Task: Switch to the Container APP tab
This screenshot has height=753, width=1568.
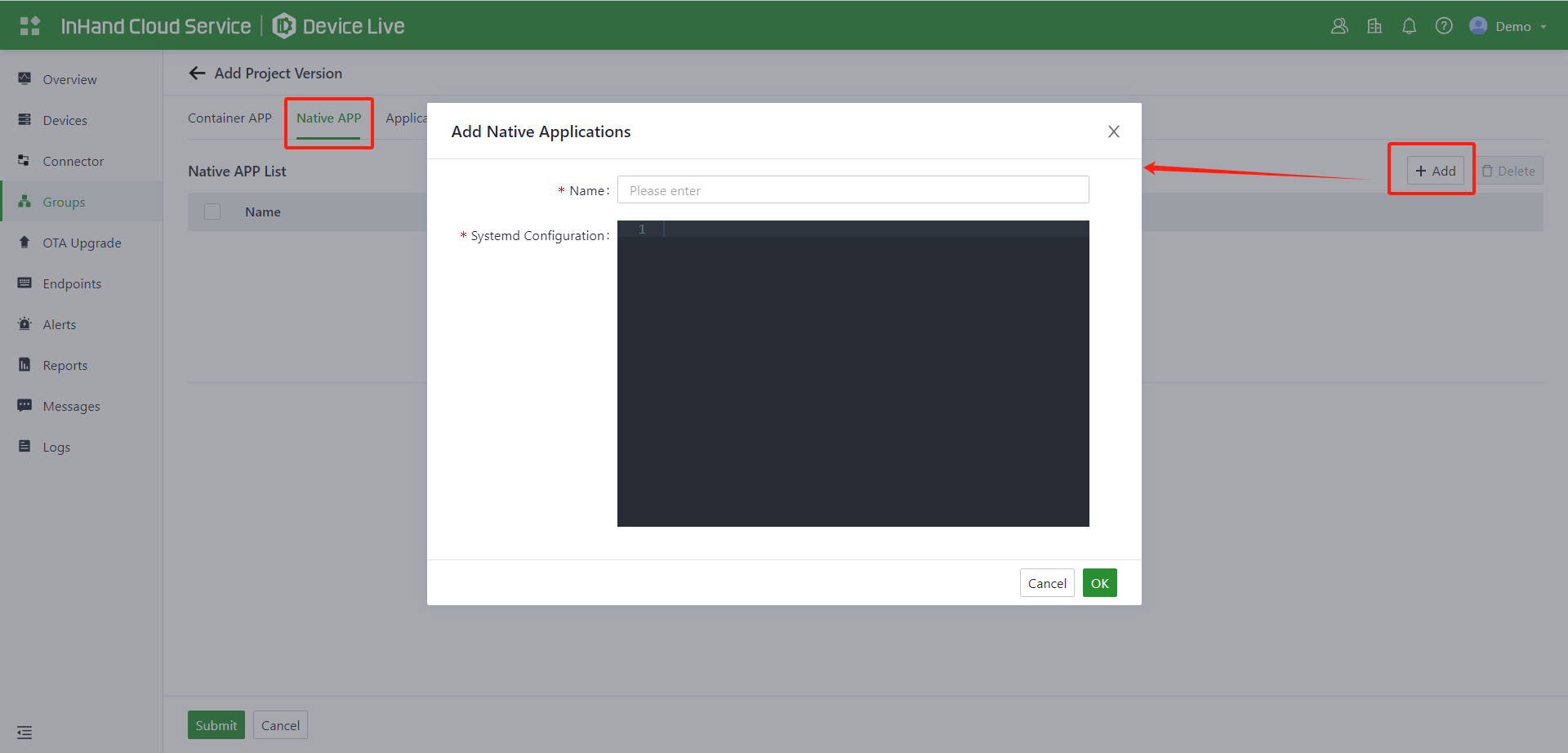Action: point(229,118)
